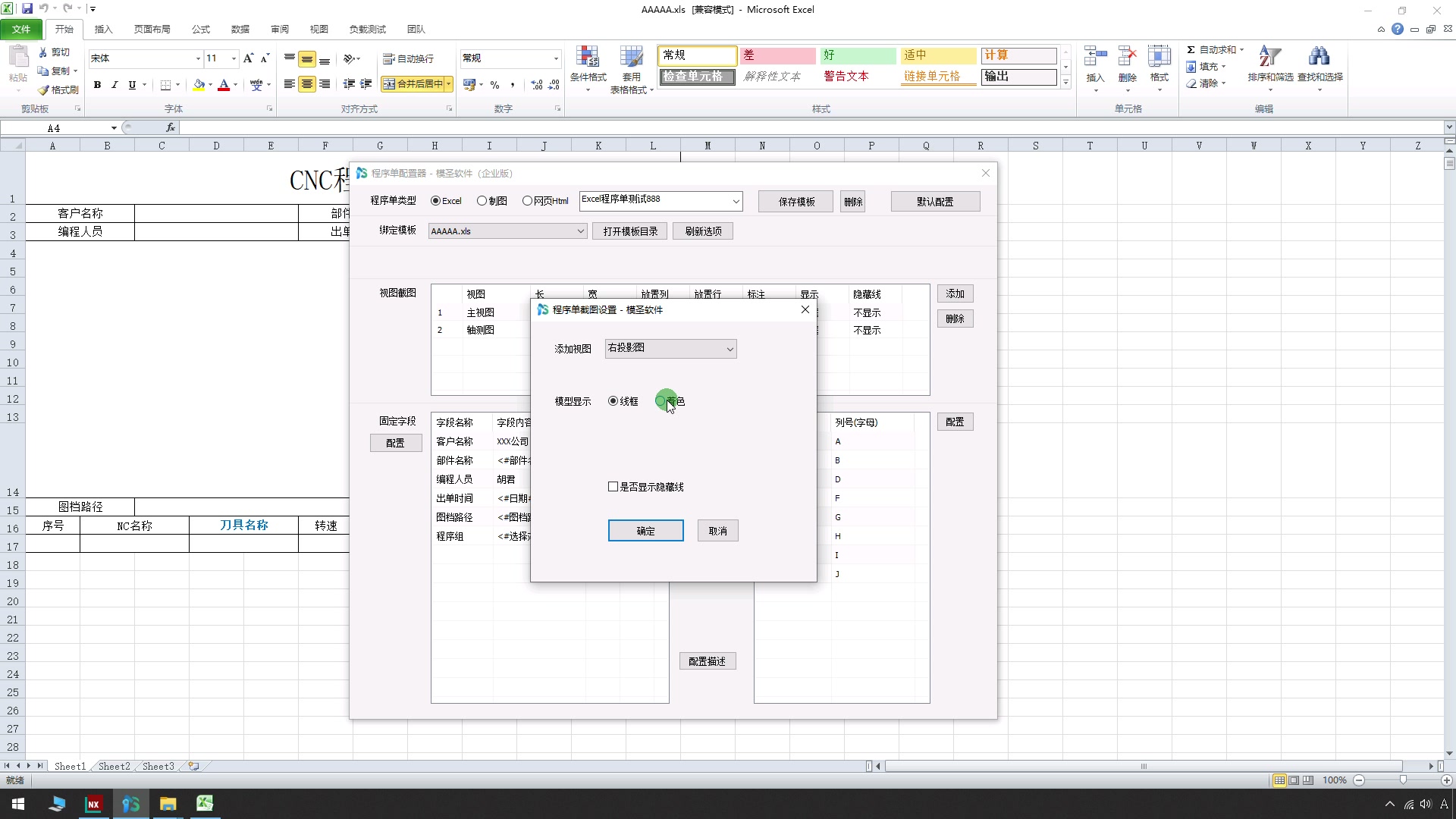Image resolution: width=1456 pixels, height=819 pixels.
Task: Open File Explorer from the taskbar
Action: click(x=168, y=804)
